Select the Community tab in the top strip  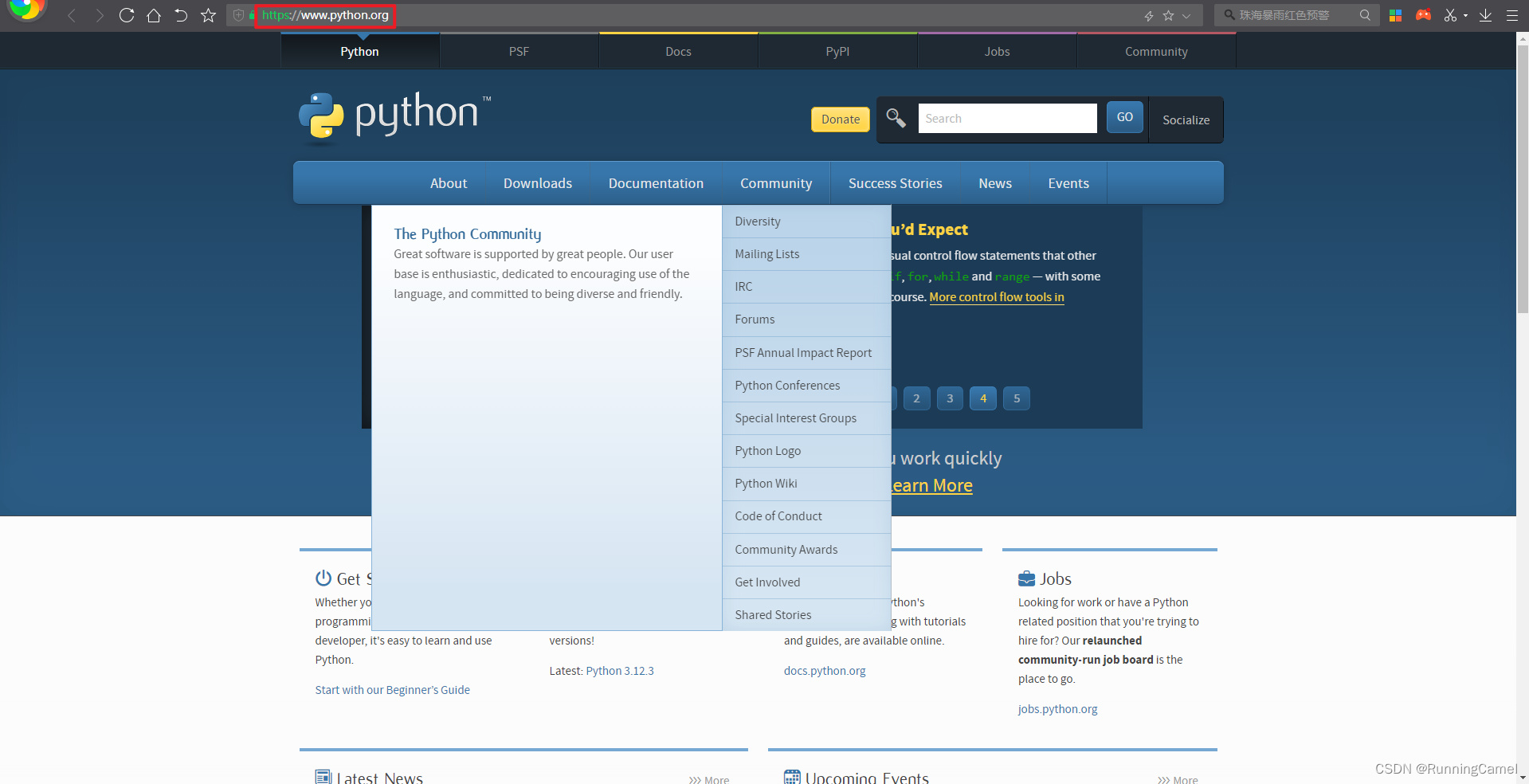[1156, 51]
